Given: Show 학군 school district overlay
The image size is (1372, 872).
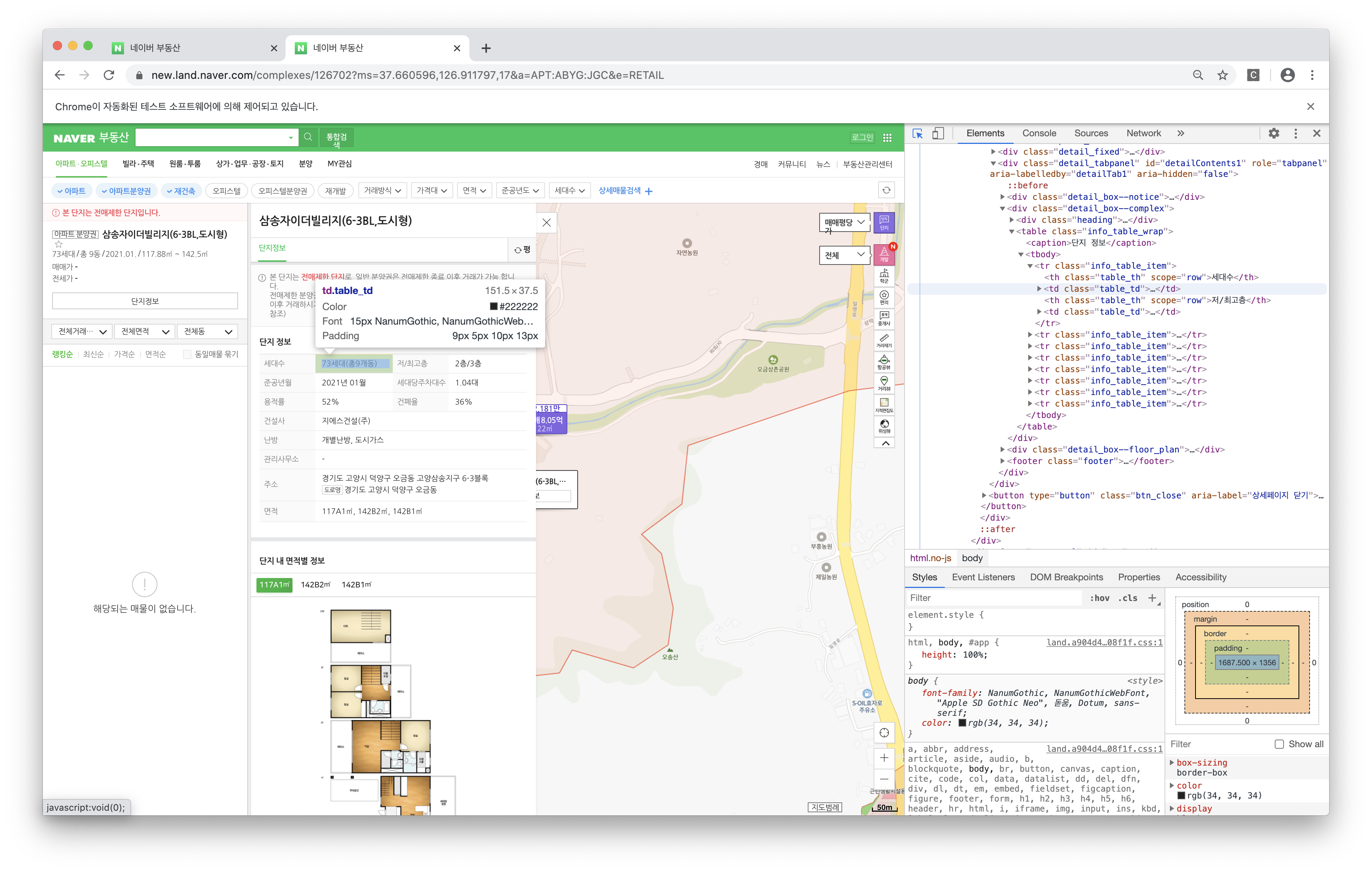Looking at the screenshot, I should pyautogui.click(x=884, y=276).
